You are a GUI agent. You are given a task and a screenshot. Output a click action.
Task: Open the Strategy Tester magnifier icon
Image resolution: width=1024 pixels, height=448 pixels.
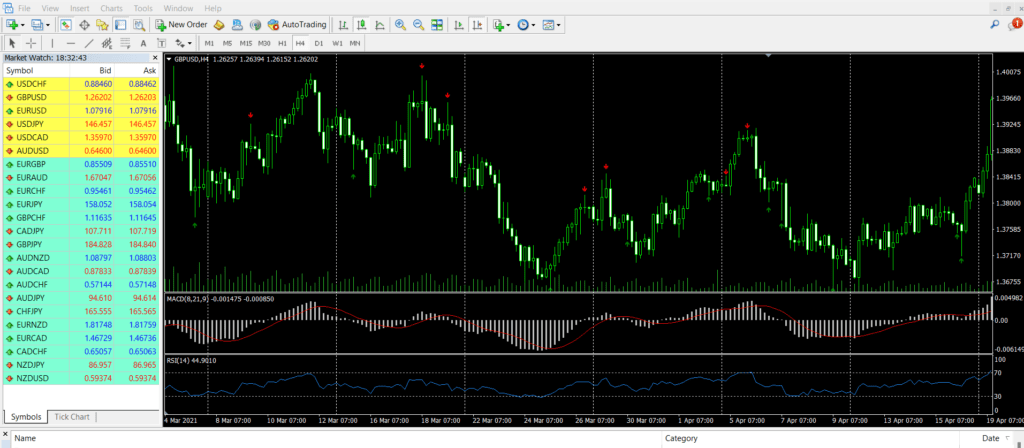138,25
